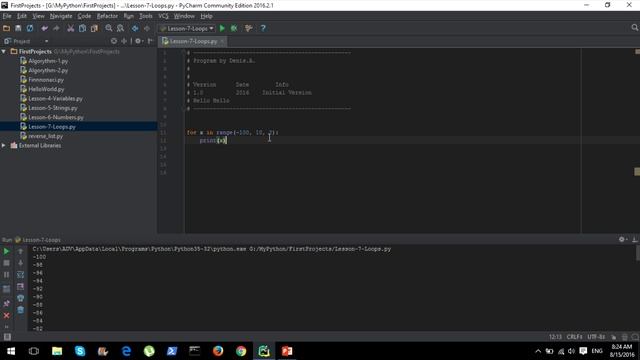The height and width of the screenshot is (360, 640).
Task: Click Up the Stack Trace arrow
Action: (x=20, y=251)
